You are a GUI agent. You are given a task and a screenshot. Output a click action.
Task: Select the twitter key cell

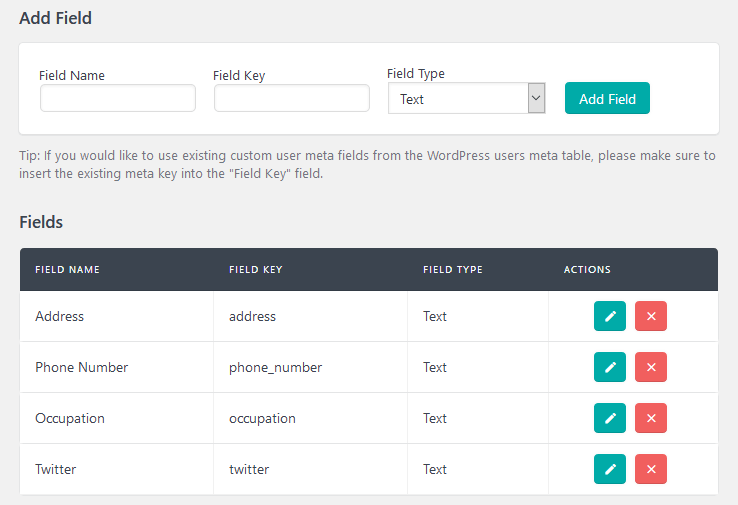click(310, 469)
